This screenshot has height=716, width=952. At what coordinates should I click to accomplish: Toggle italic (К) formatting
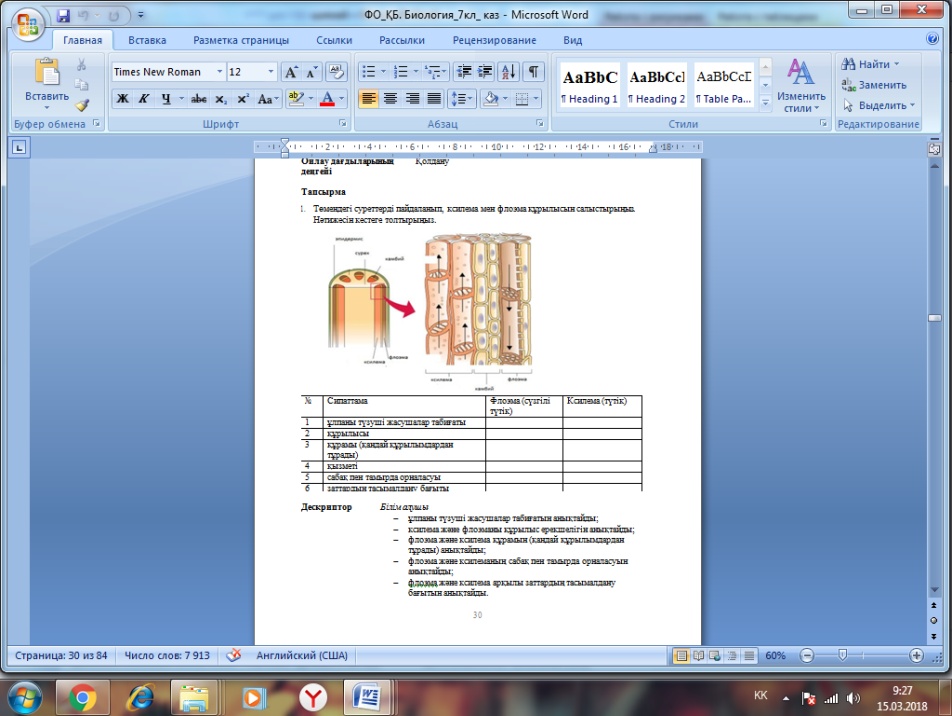point(144,98)
